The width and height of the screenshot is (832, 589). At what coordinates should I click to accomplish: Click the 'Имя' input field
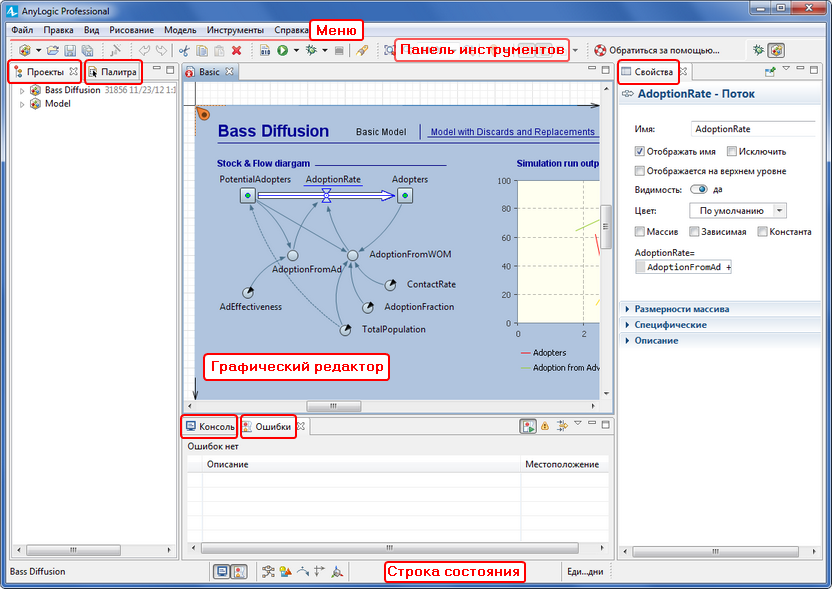[753, 129]
